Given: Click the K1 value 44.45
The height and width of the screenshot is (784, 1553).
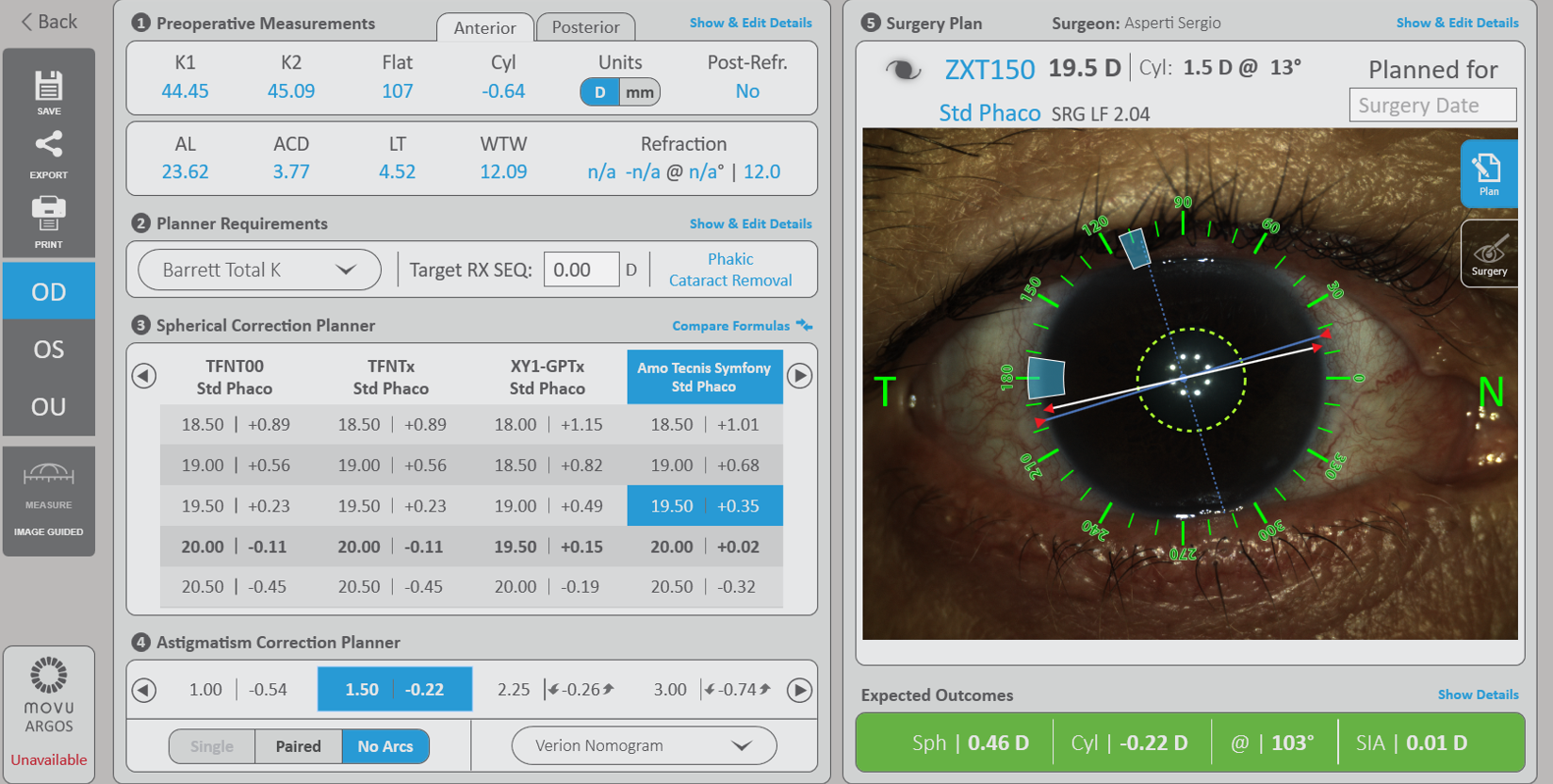Looking at the screenshot, I should coord(185,91).
